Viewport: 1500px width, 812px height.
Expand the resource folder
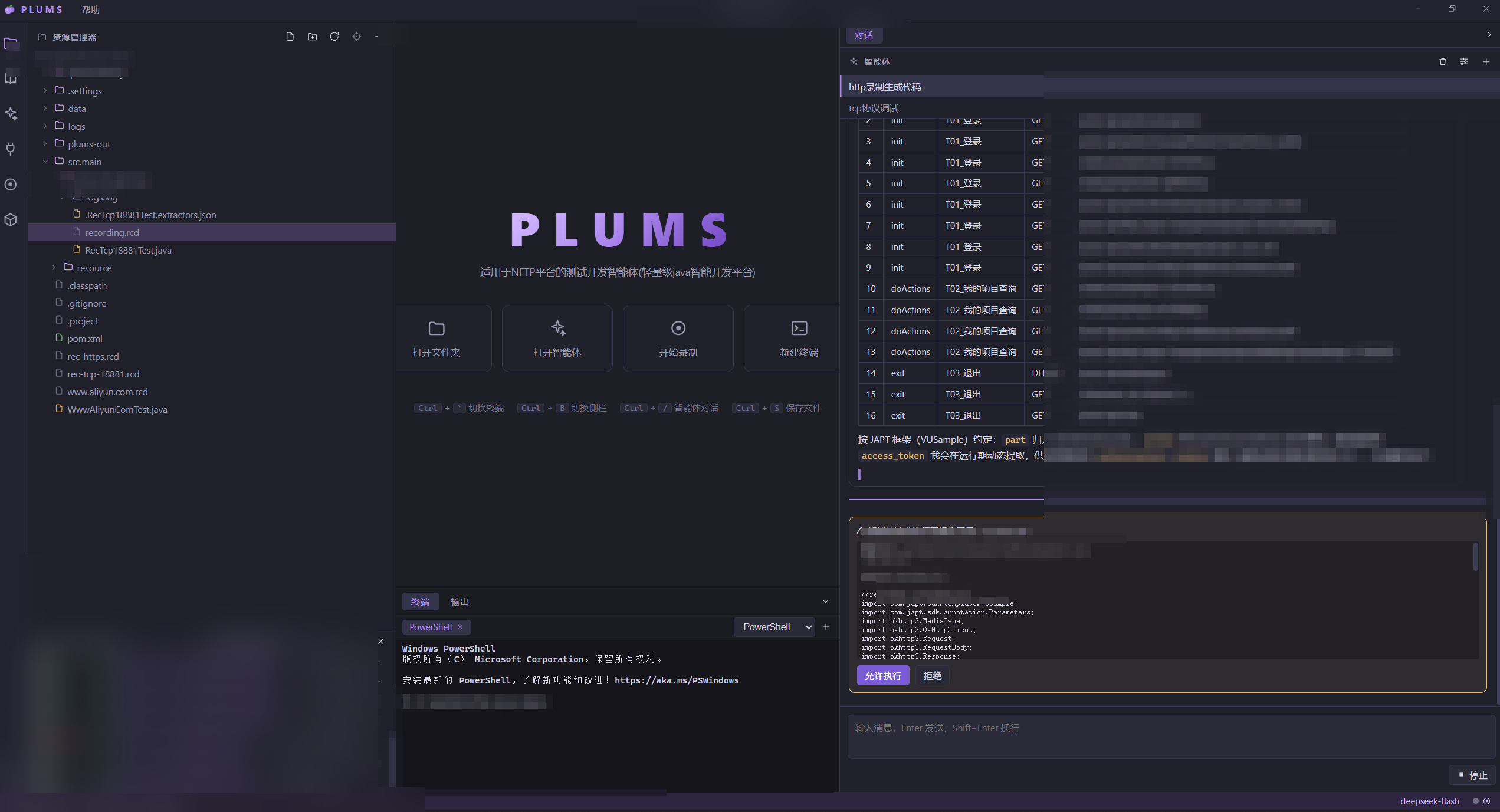[x=54, y=268]
